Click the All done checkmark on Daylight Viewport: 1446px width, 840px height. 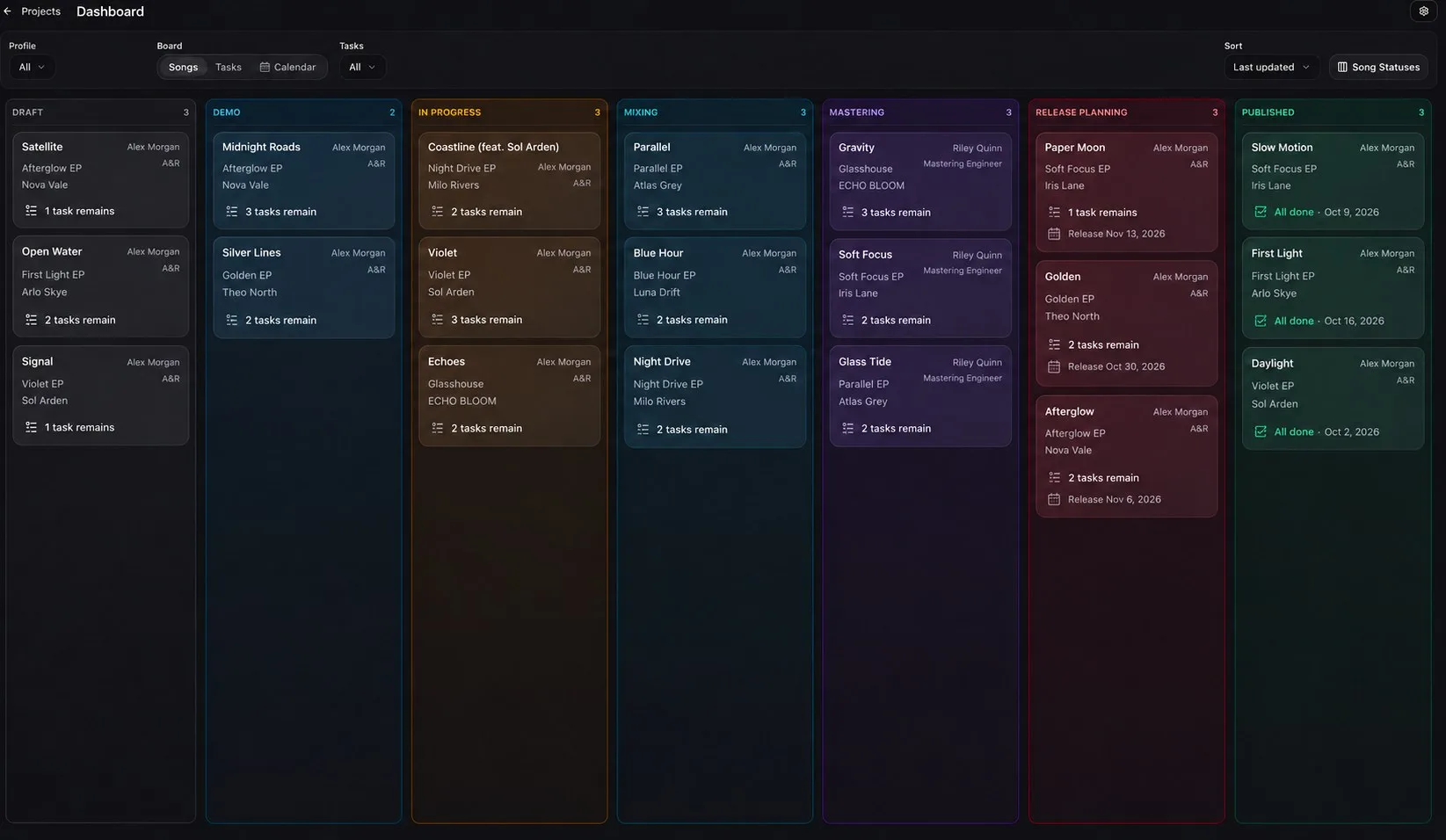1261,431
